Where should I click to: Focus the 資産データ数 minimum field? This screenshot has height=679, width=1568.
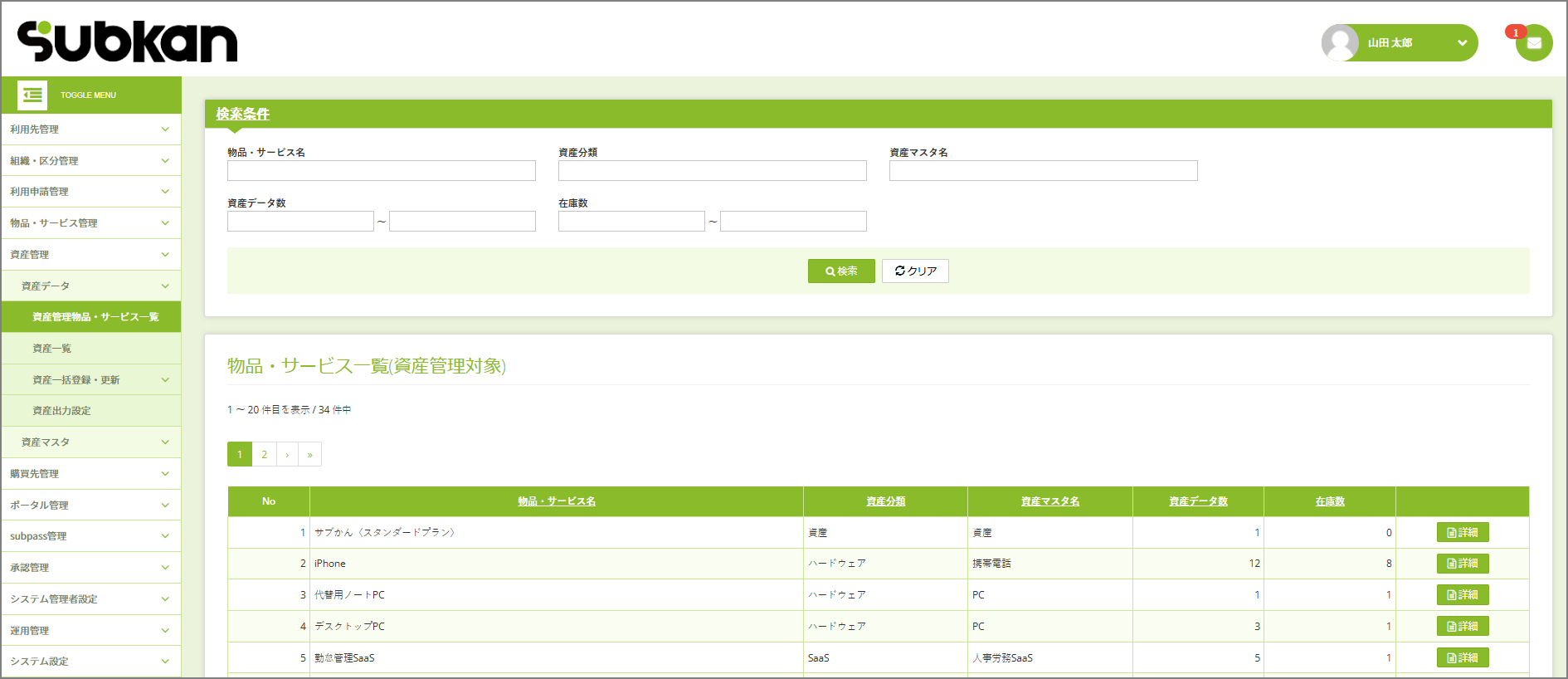[x=300, y=222]
